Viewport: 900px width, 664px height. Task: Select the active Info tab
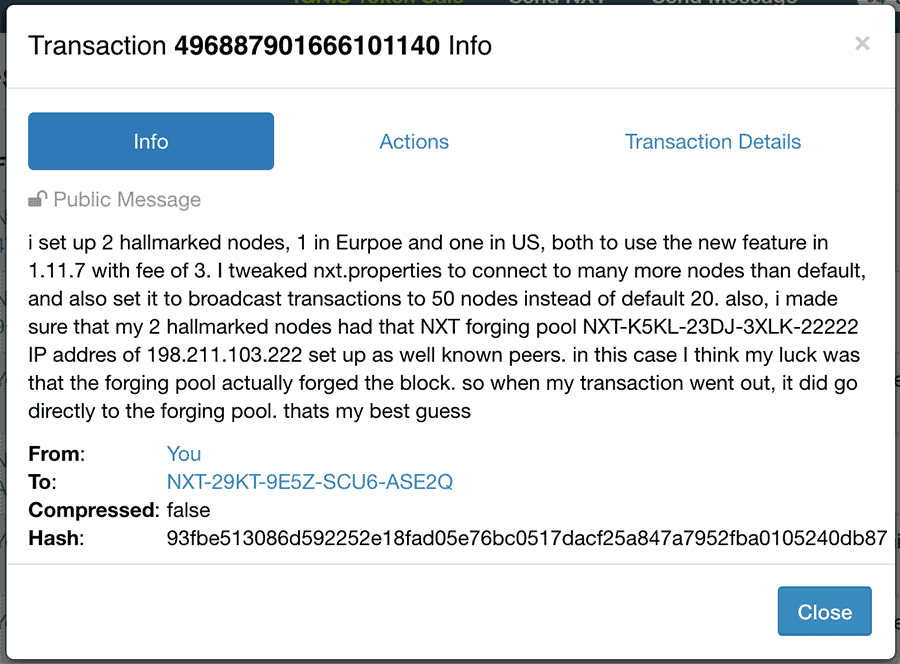[x=151, y=141]
